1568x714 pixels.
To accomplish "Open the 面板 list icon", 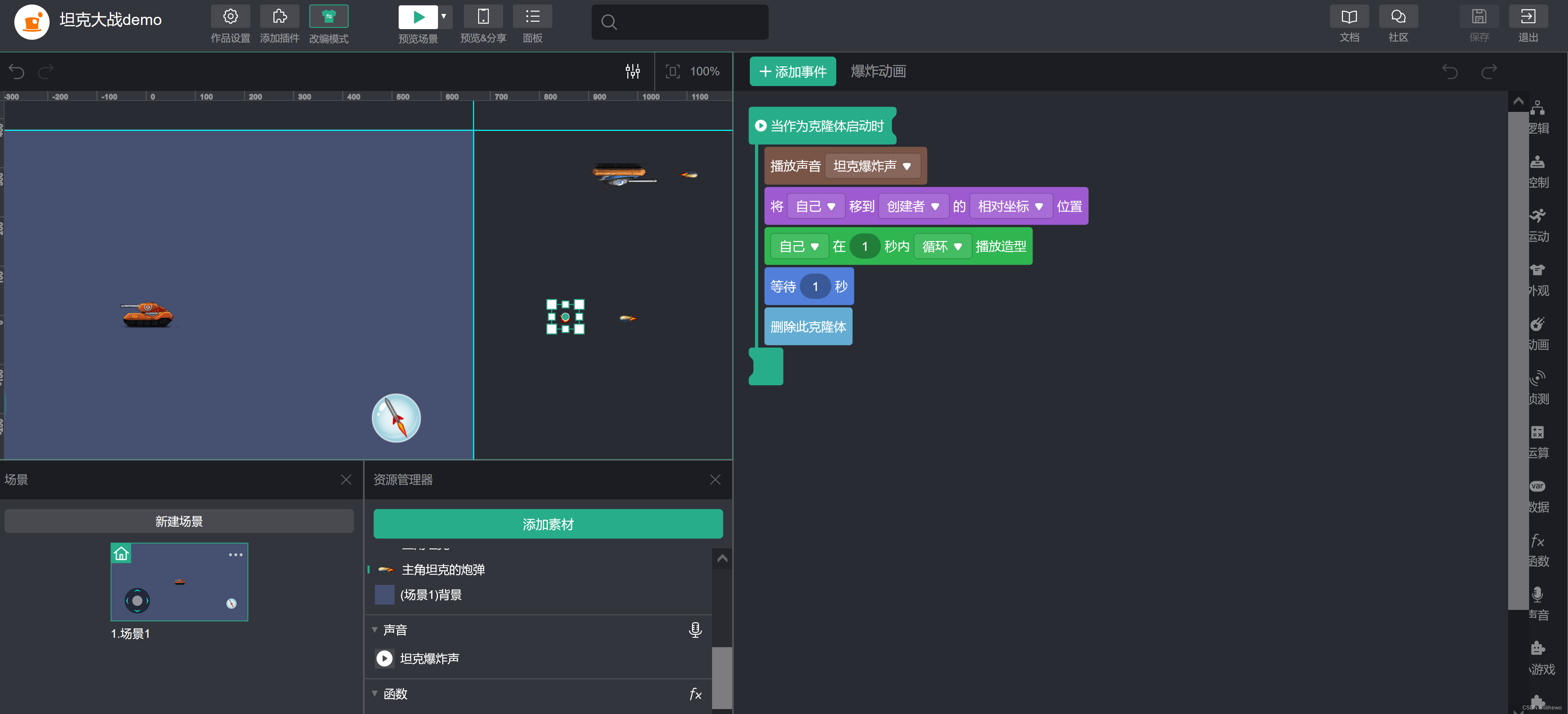I will click(x=532, y=16).
